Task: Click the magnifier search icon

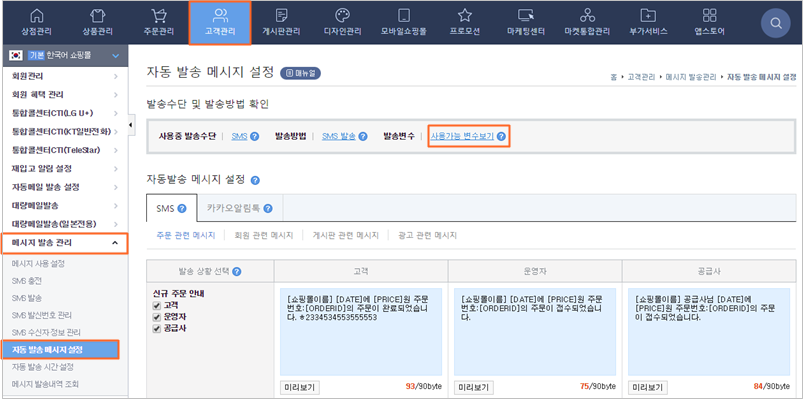Action: point(775,23)
